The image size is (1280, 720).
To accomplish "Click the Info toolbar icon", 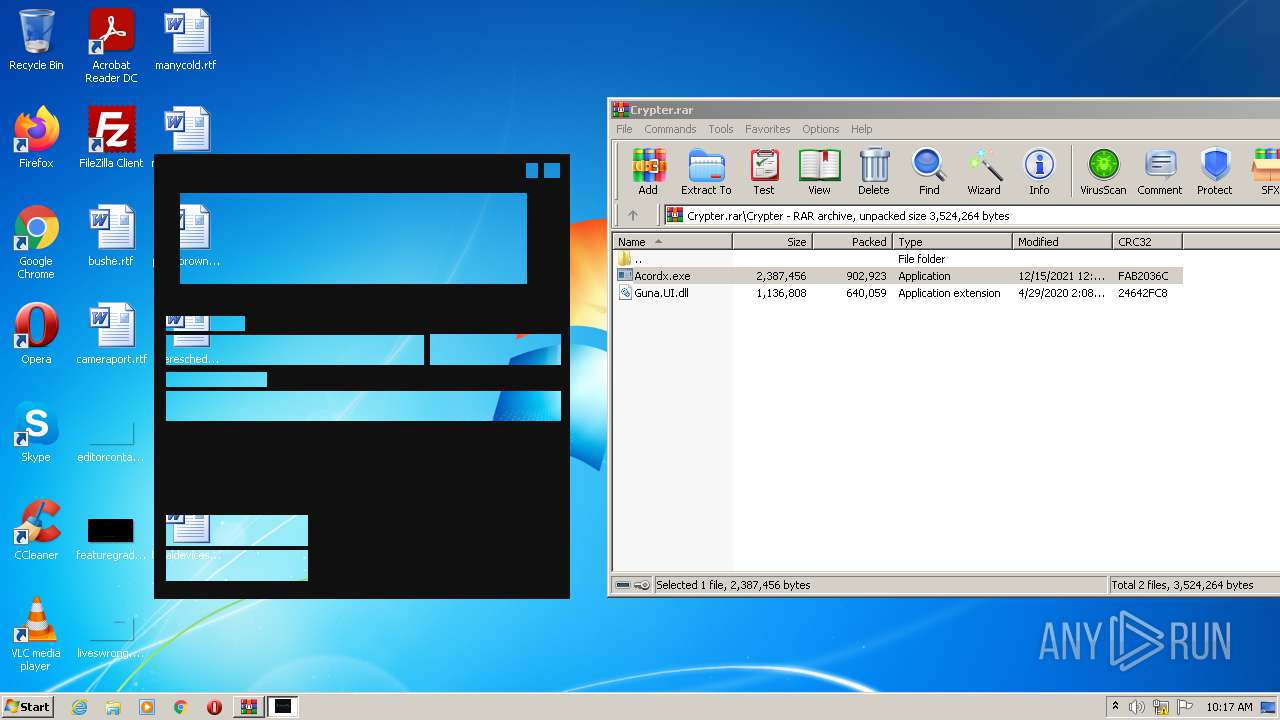I will pos(1039,171).
